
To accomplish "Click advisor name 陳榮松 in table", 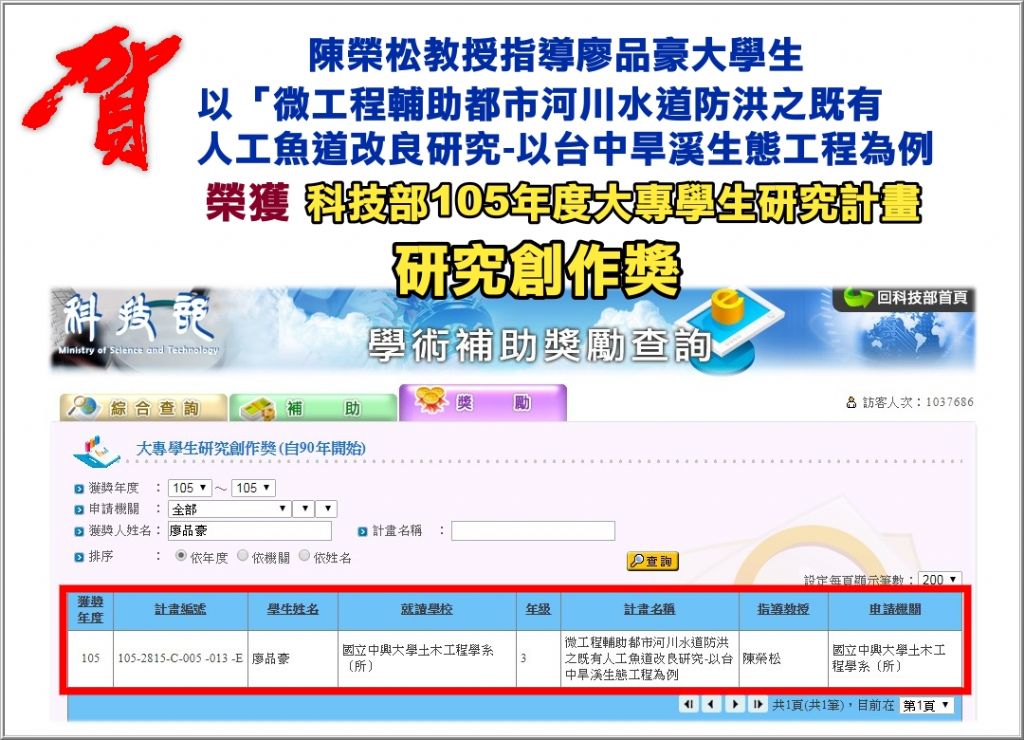I will click(x=761, y=658).
